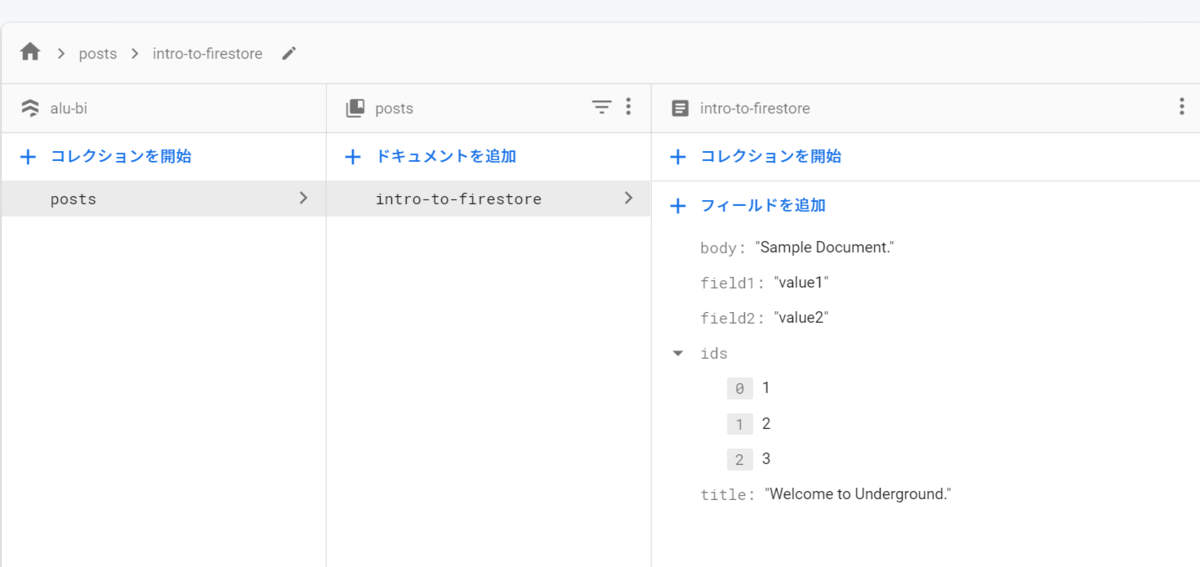Start a subcollection in intro-to-firestore document
The height and width of the screenshot is (567, 1200).
tap(770, 157)
